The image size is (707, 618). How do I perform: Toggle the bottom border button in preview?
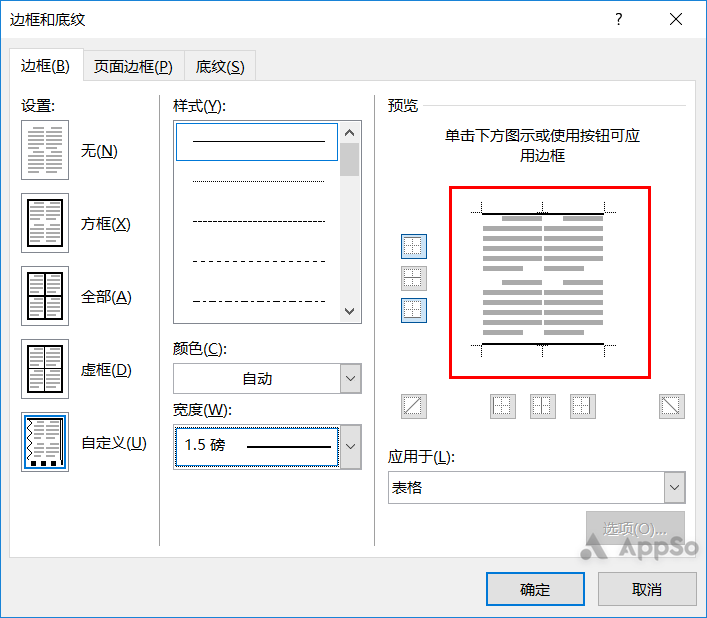point(413,310)
